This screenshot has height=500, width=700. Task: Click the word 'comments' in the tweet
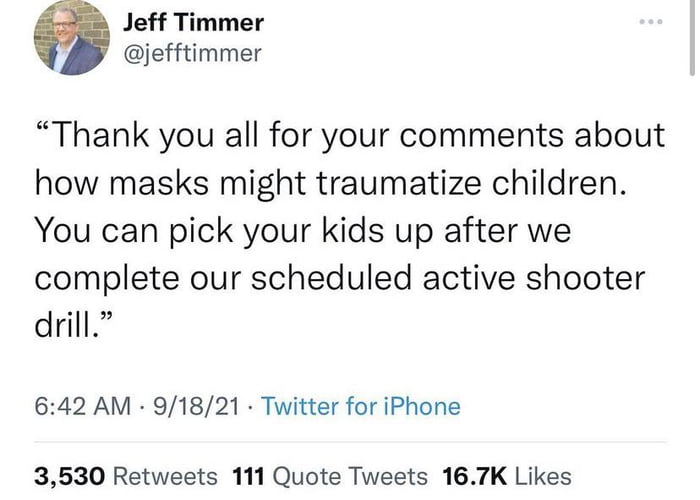(x=481, y=136)
